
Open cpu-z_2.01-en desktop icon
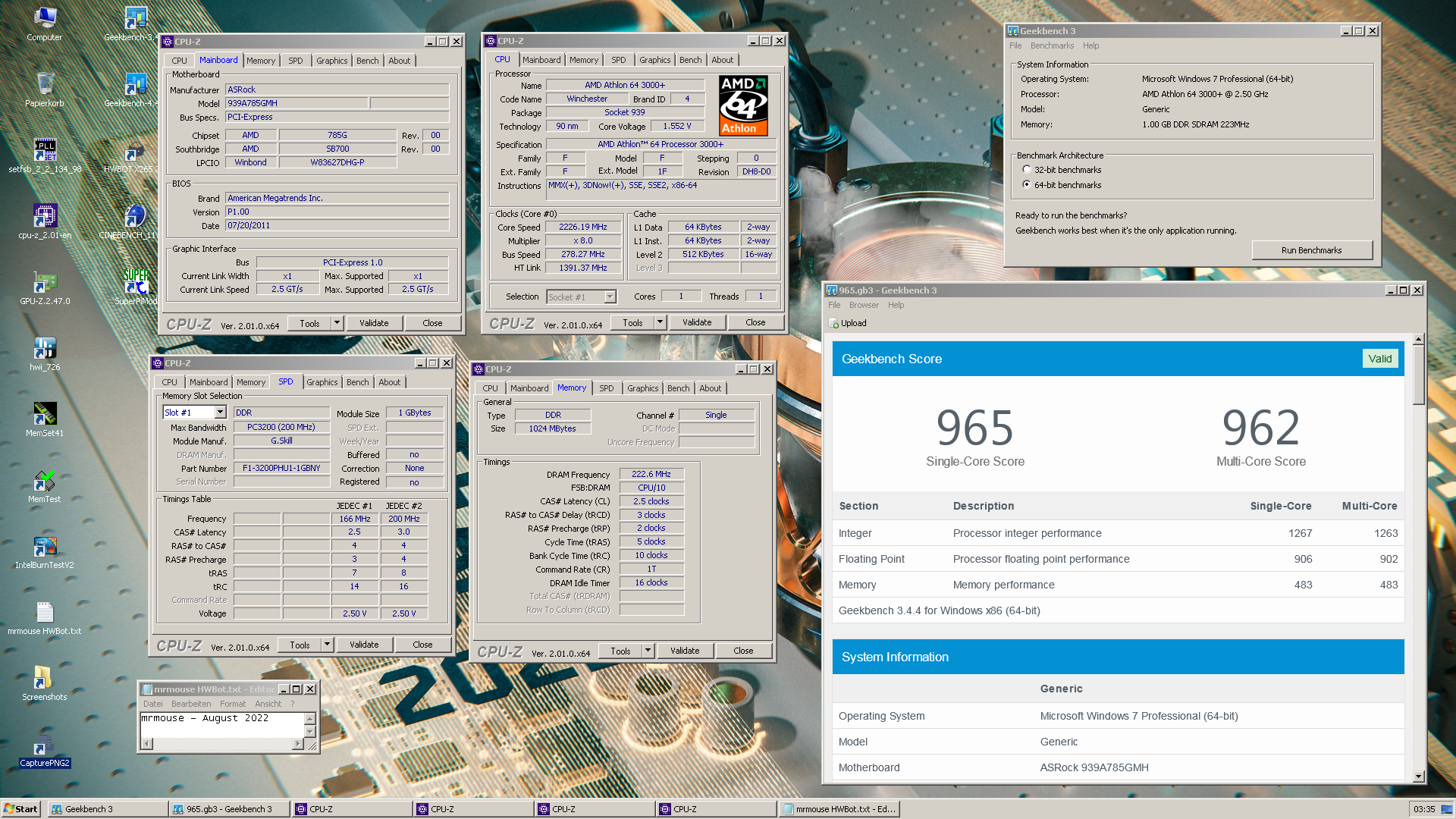(45, 221)
